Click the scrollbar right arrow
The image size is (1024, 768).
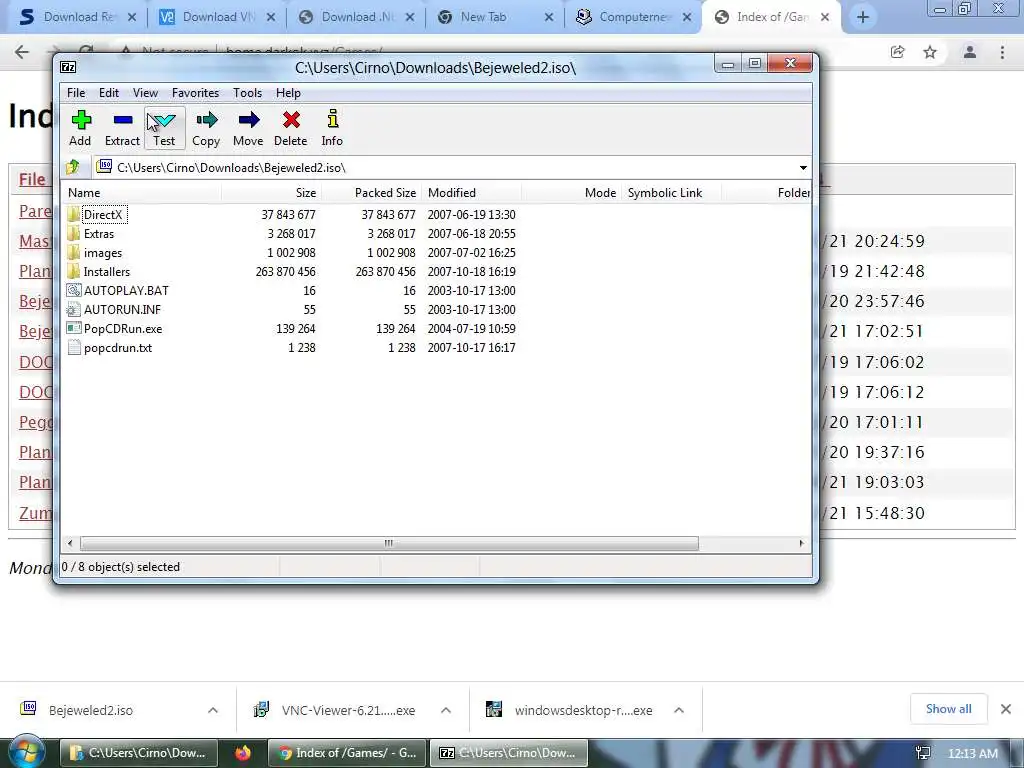801,543
